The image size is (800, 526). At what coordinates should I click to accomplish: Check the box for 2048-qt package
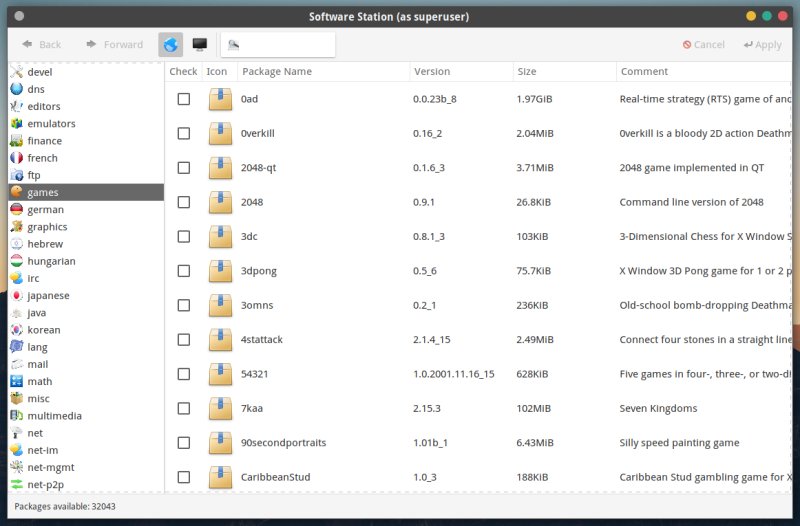click(183, 168)
